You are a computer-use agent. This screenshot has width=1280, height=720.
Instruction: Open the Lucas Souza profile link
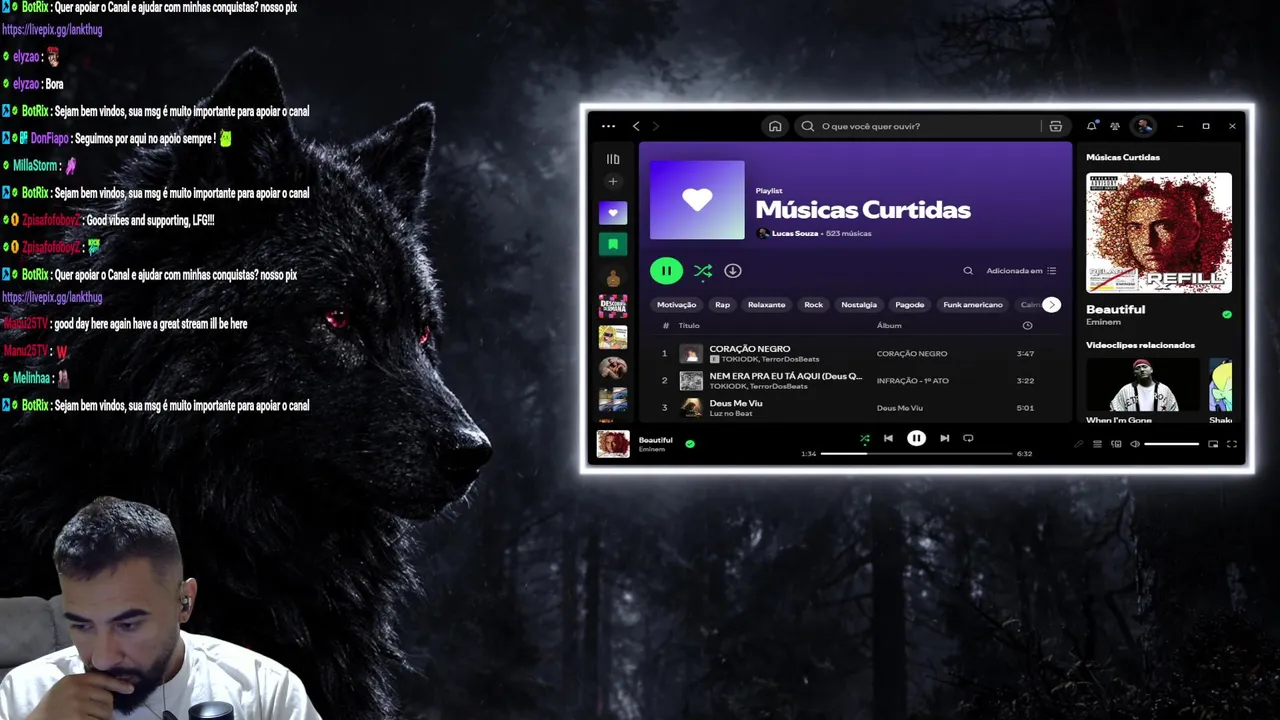pos(795,233)
